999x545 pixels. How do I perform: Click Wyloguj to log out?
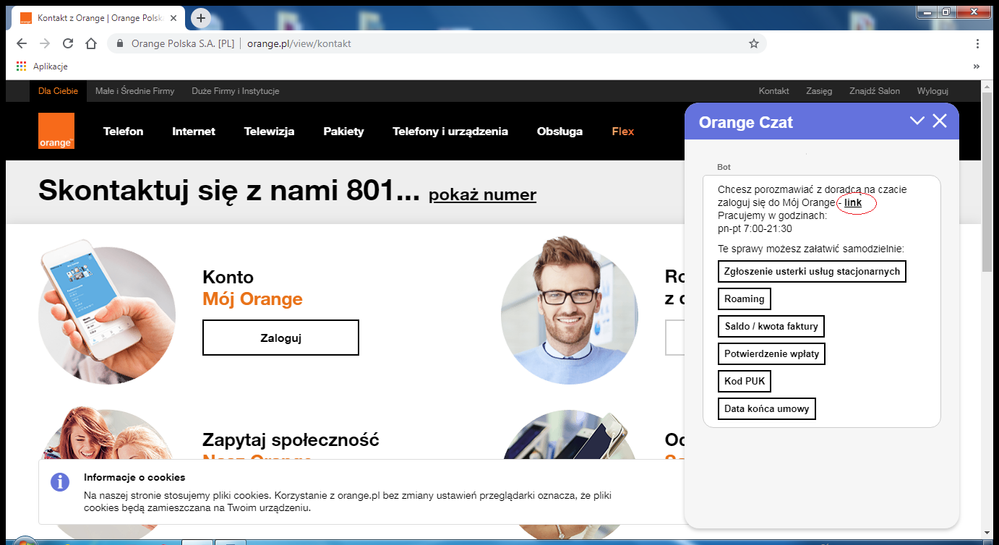coord(932,91)
